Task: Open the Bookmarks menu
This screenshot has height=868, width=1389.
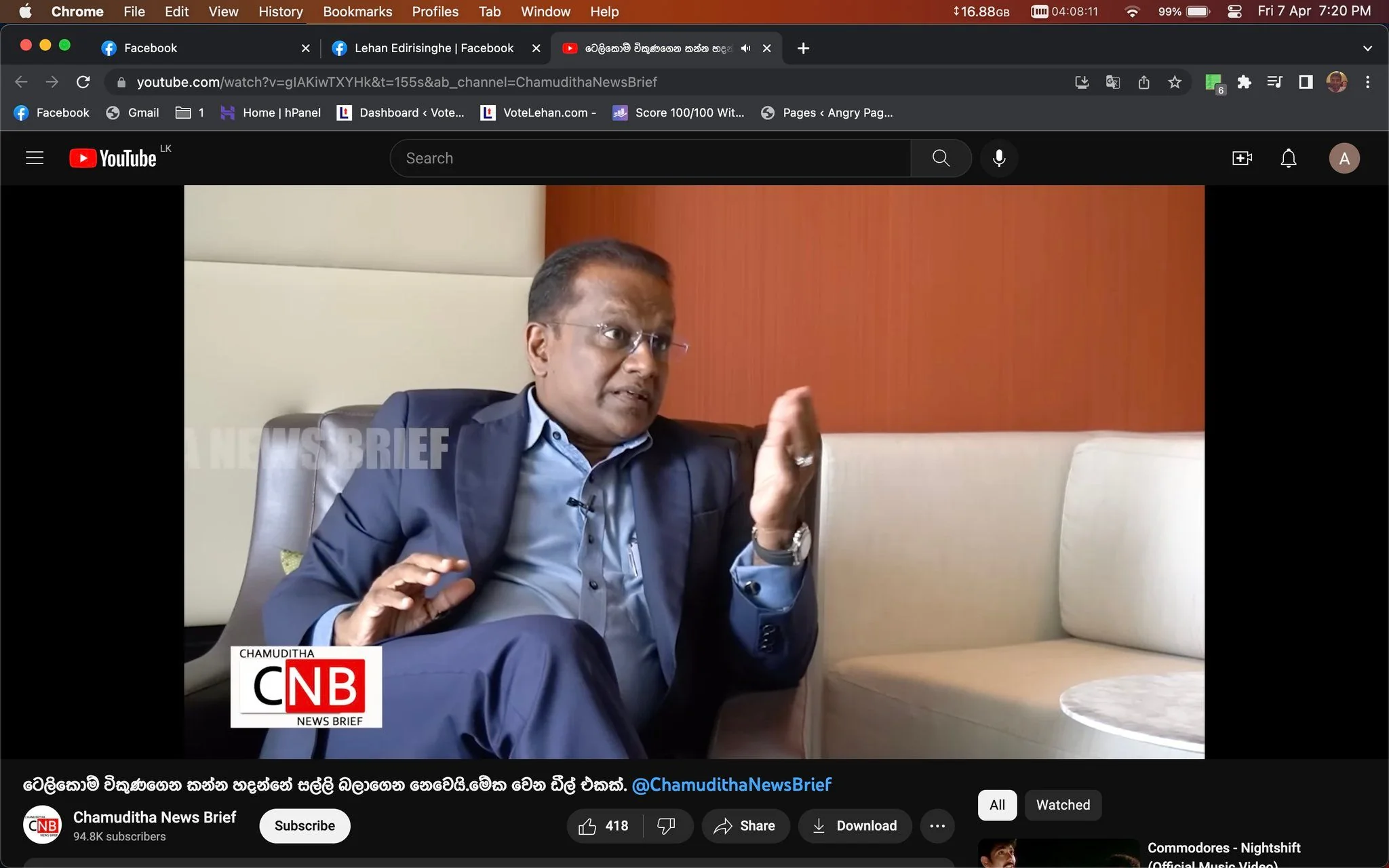Action: [357, 12]
